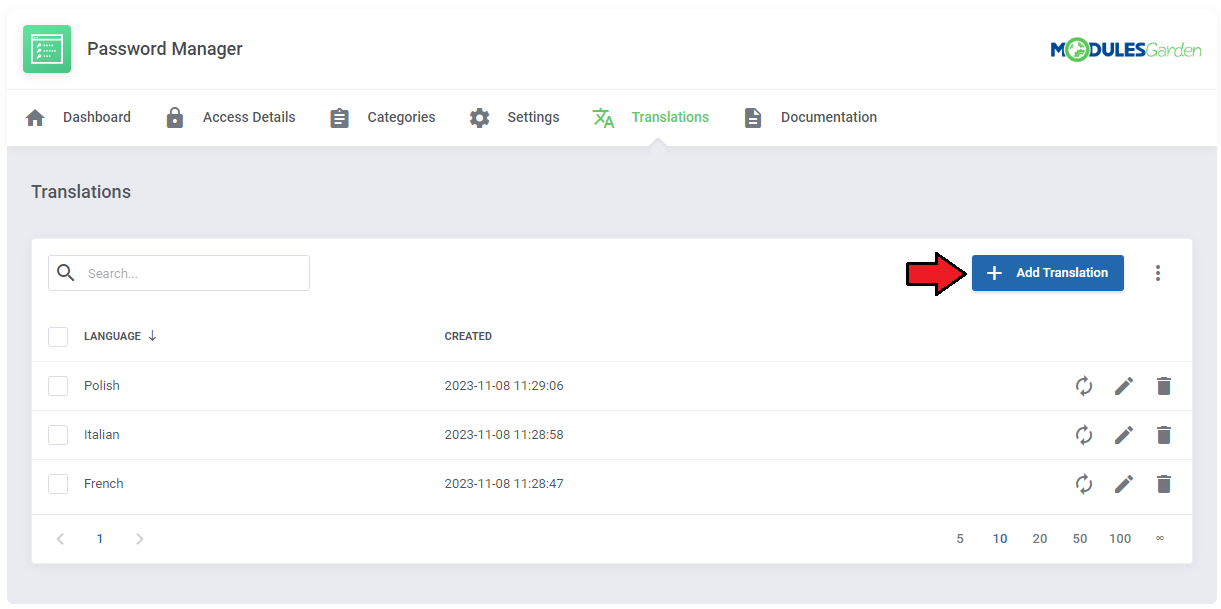Delete the Italian translation
Viewport: 1221px width, 609px height.
point(1164,435)
